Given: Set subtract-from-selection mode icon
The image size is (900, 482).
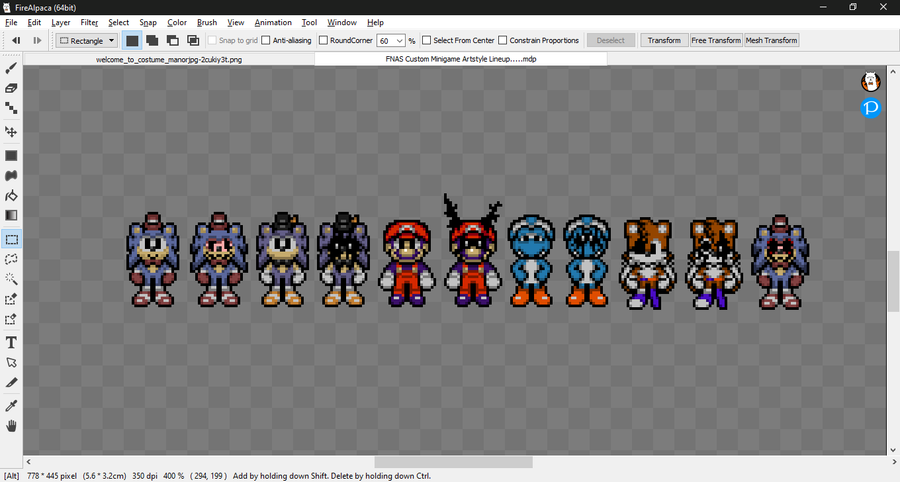Looking at the screenshot, I should click(172, 40).
